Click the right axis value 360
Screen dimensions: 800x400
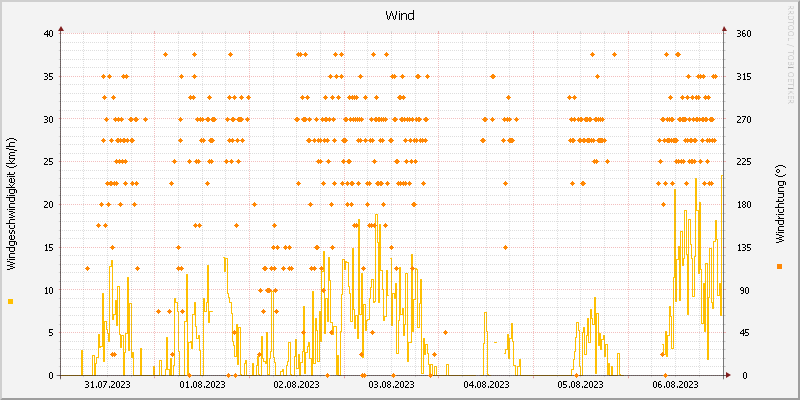point(744,34)
